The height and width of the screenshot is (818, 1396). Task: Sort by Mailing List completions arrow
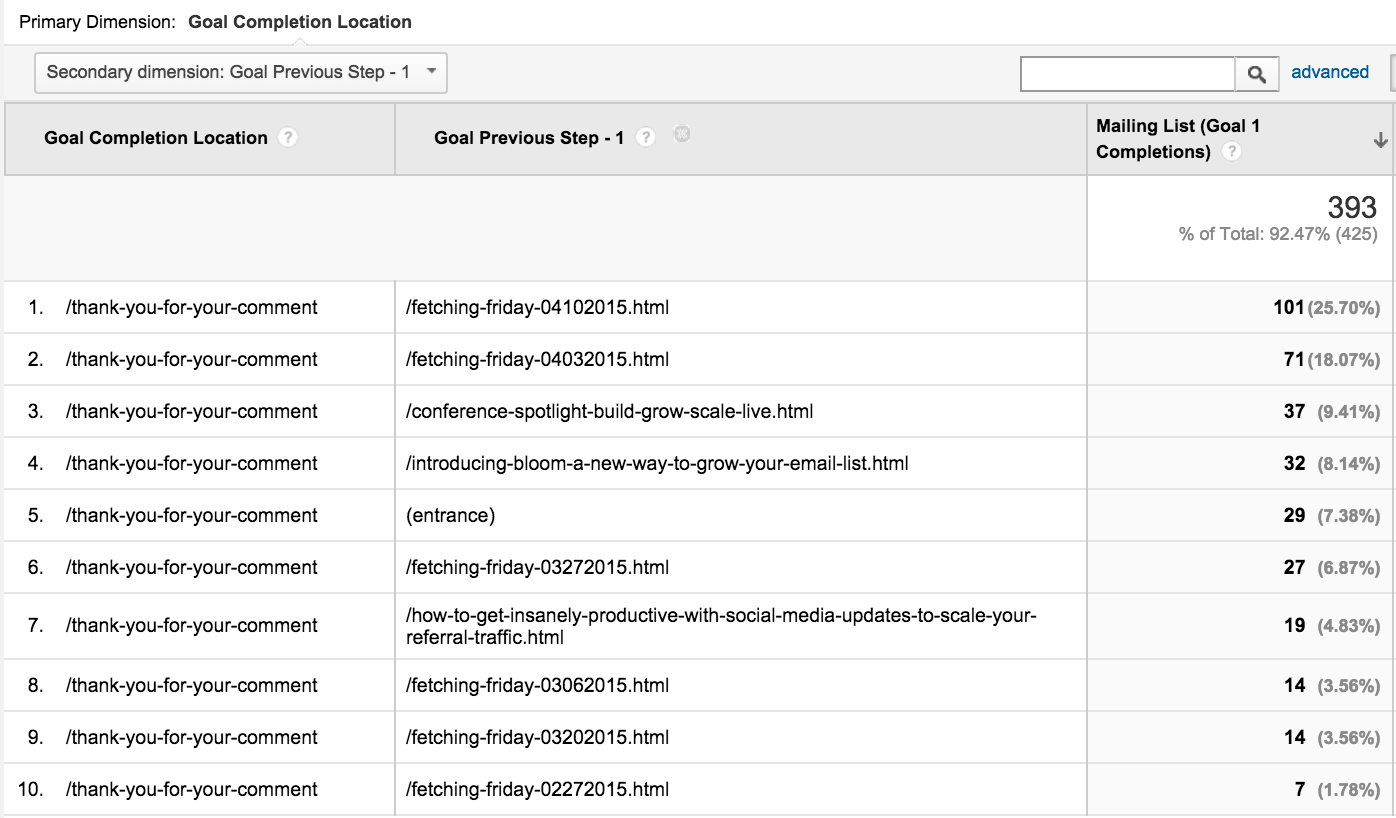(x=1380, y=140)
